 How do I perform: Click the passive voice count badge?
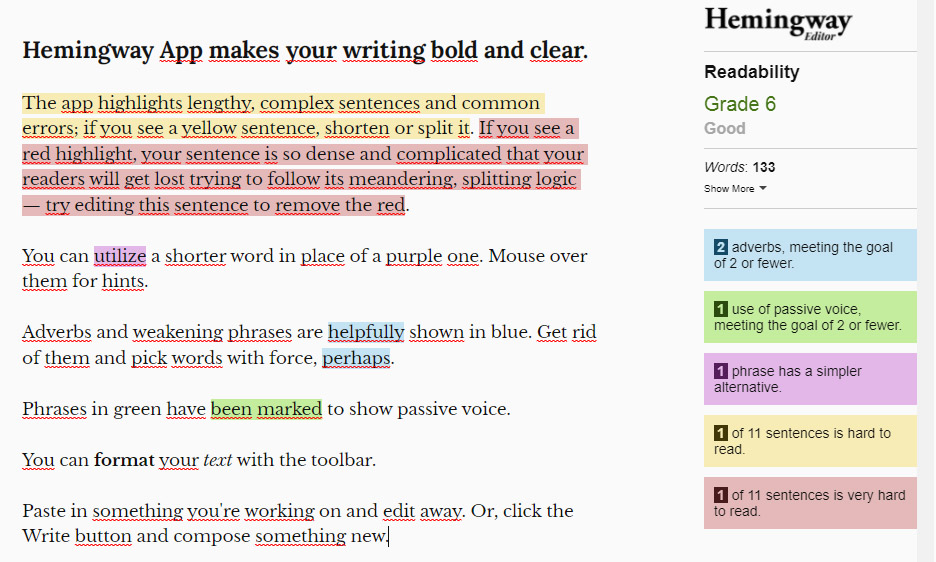click(x=721, y=309)
